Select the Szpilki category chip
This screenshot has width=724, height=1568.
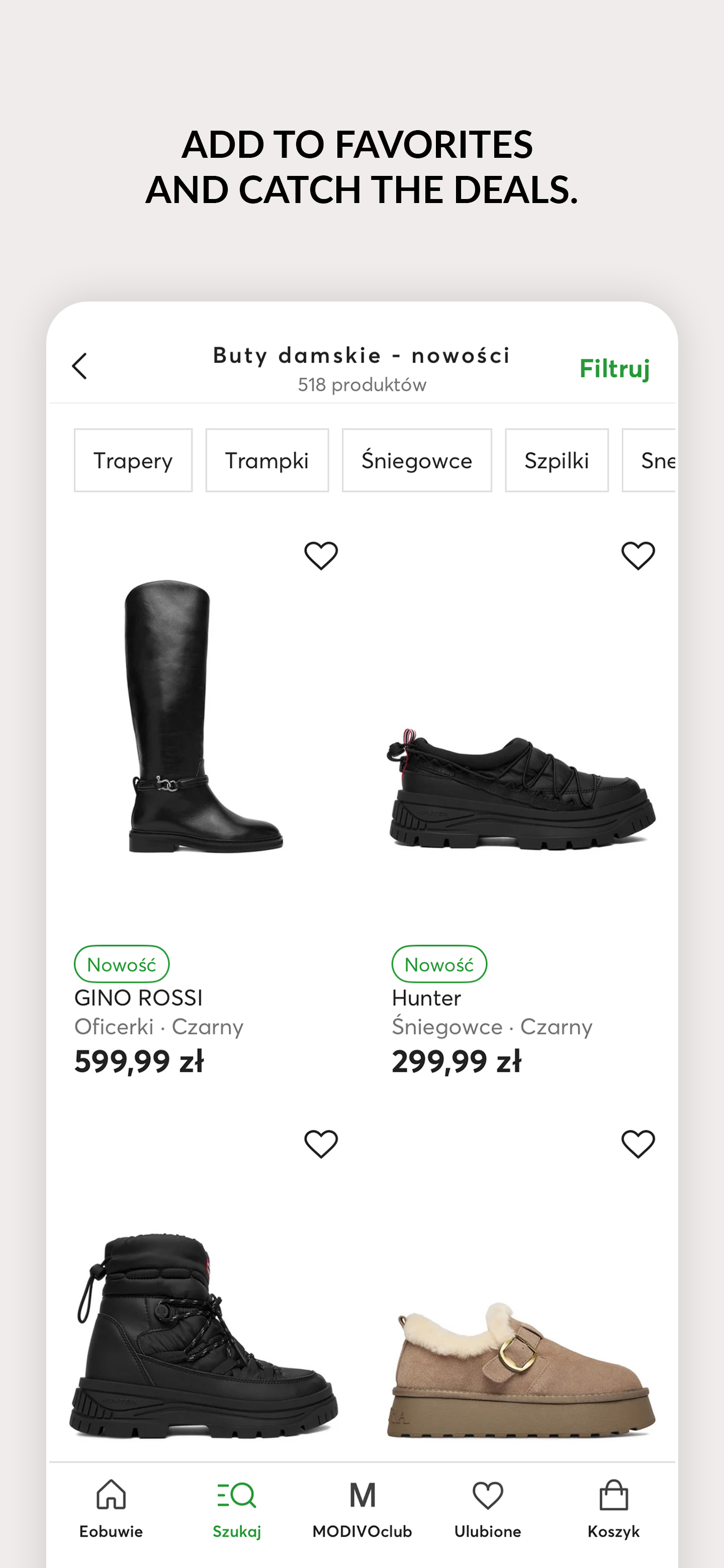click(557, 460)
